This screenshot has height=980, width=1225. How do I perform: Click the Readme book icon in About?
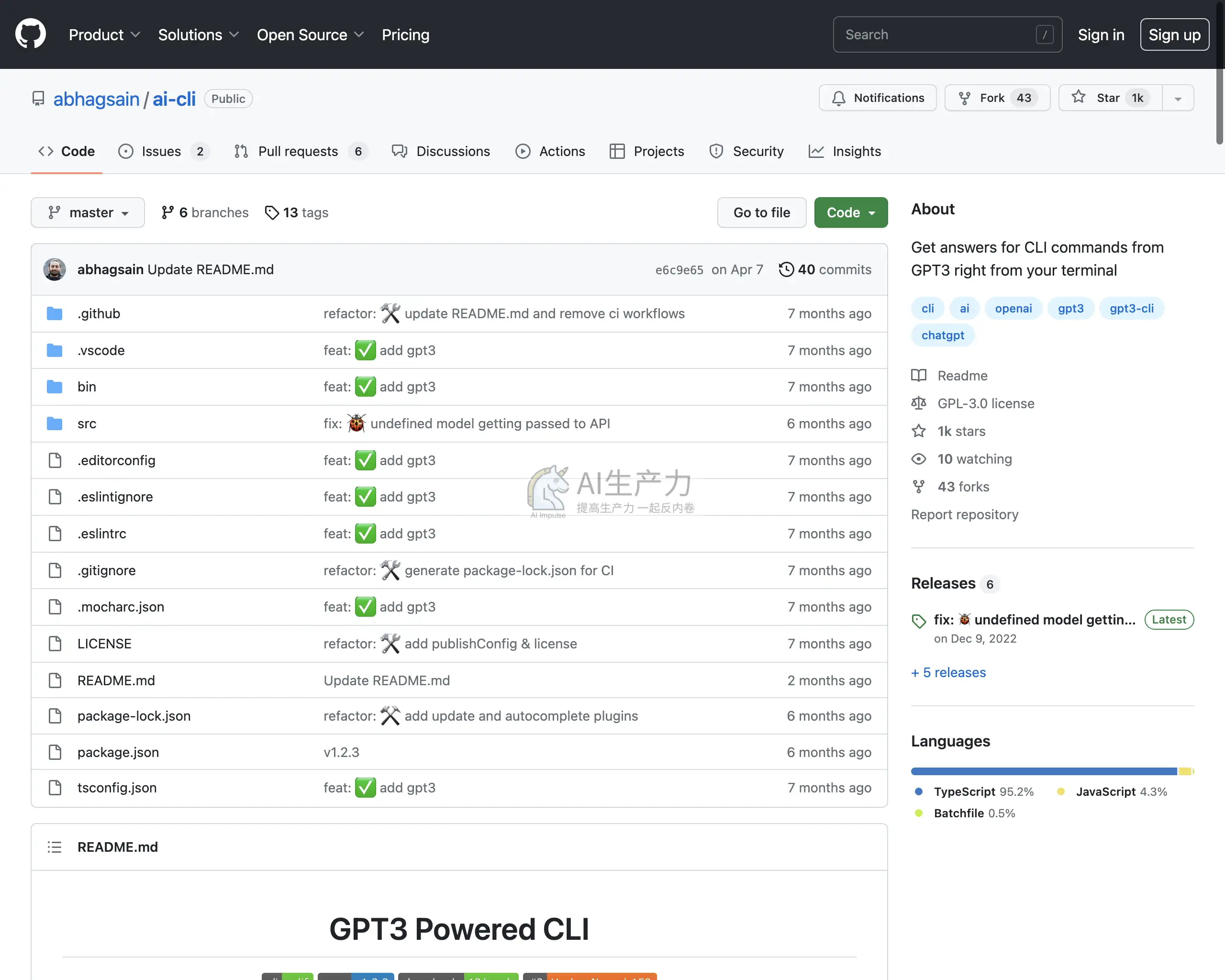(919, 376)
